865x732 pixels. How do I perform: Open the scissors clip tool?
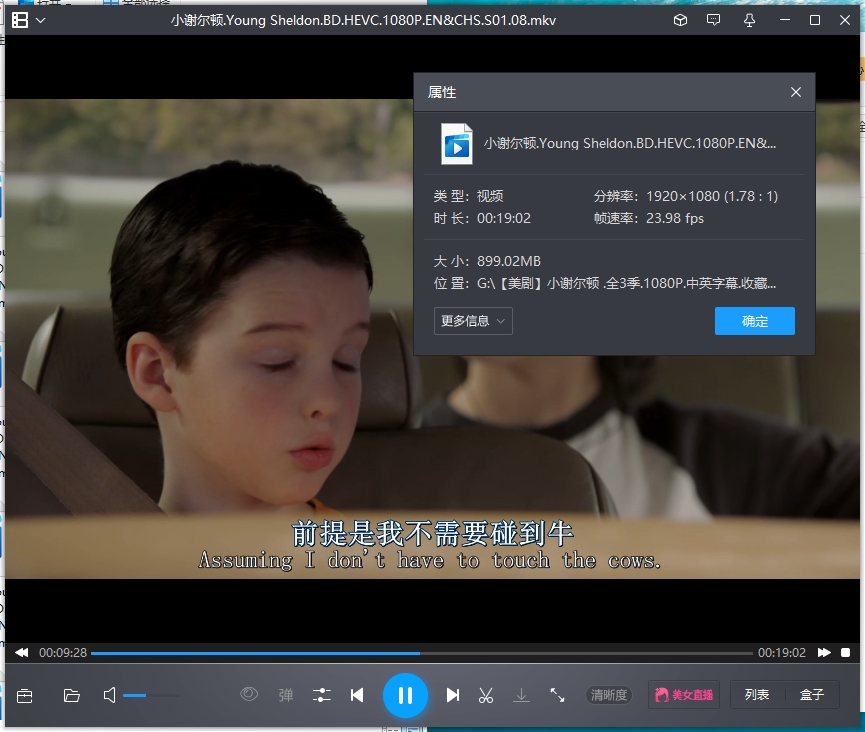tap(486, 695)
